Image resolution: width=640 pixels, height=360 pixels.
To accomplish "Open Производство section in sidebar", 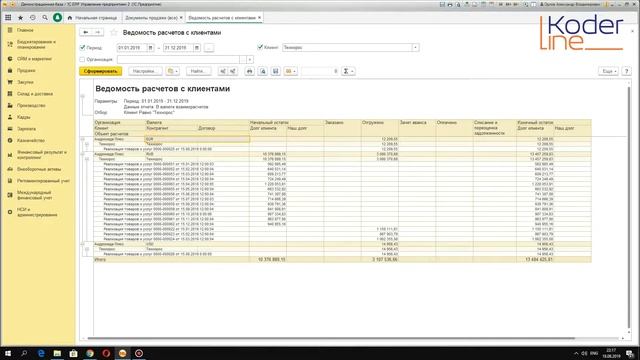I will [31, 105].
